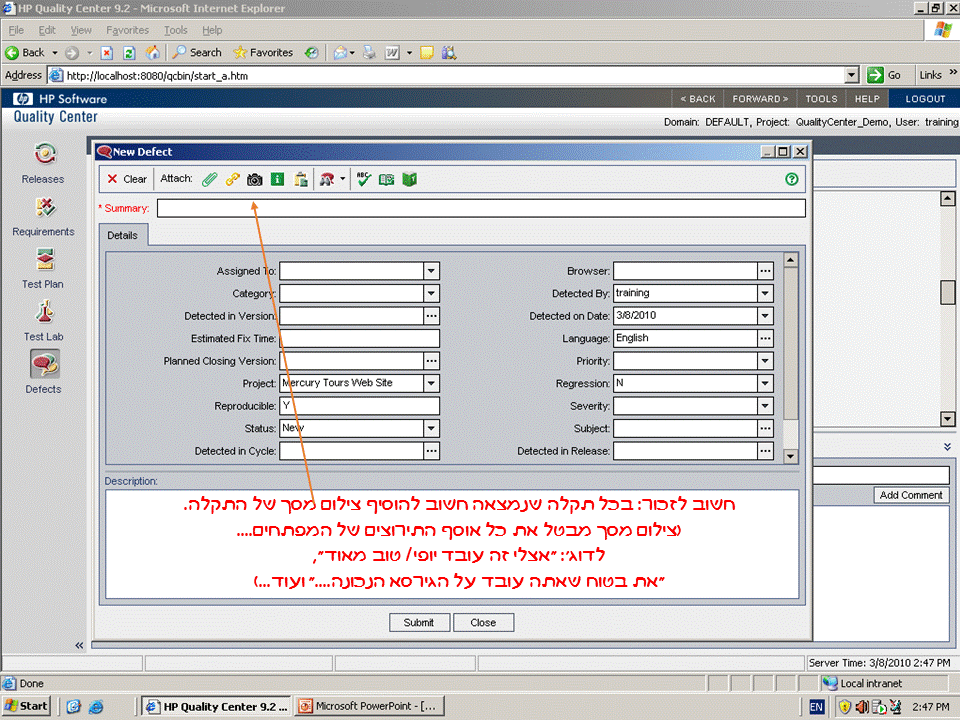Open the Detected By dropdown
Image resolution: width=960 pixels, height=720 pixels.
(x=765, y=294)
